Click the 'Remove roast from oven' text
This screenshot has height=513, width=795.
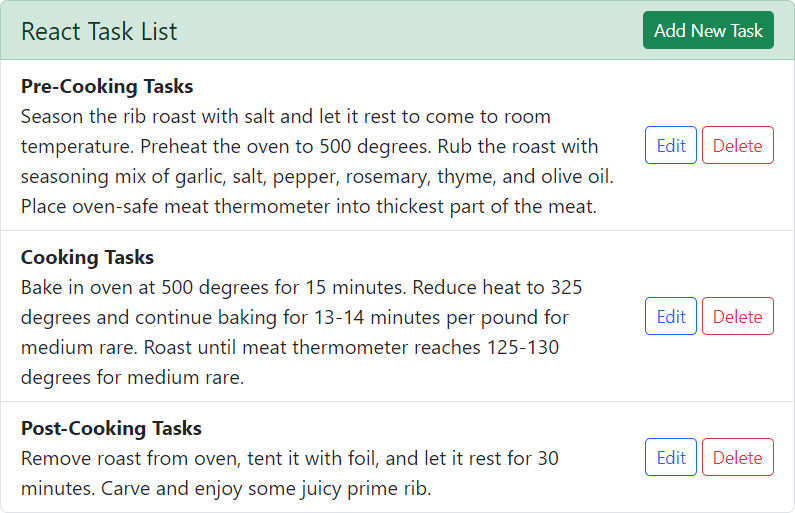120,458
